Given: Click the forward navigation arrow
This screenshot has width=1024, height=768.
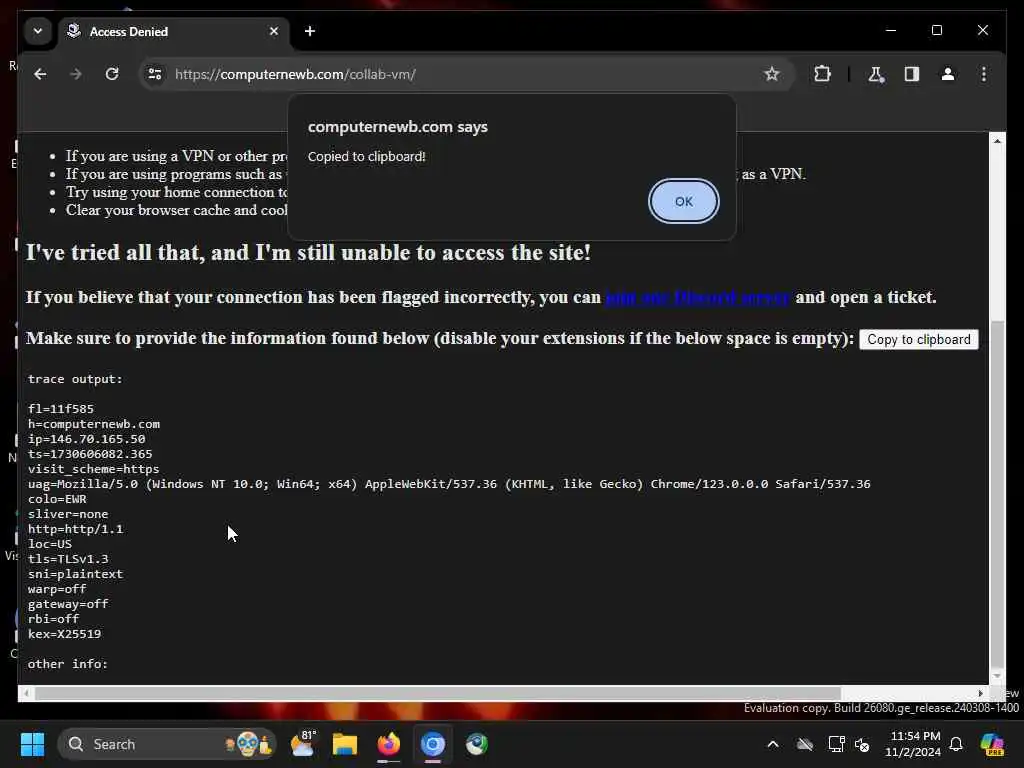Looking at the screenshot, I should coord(76,74).
